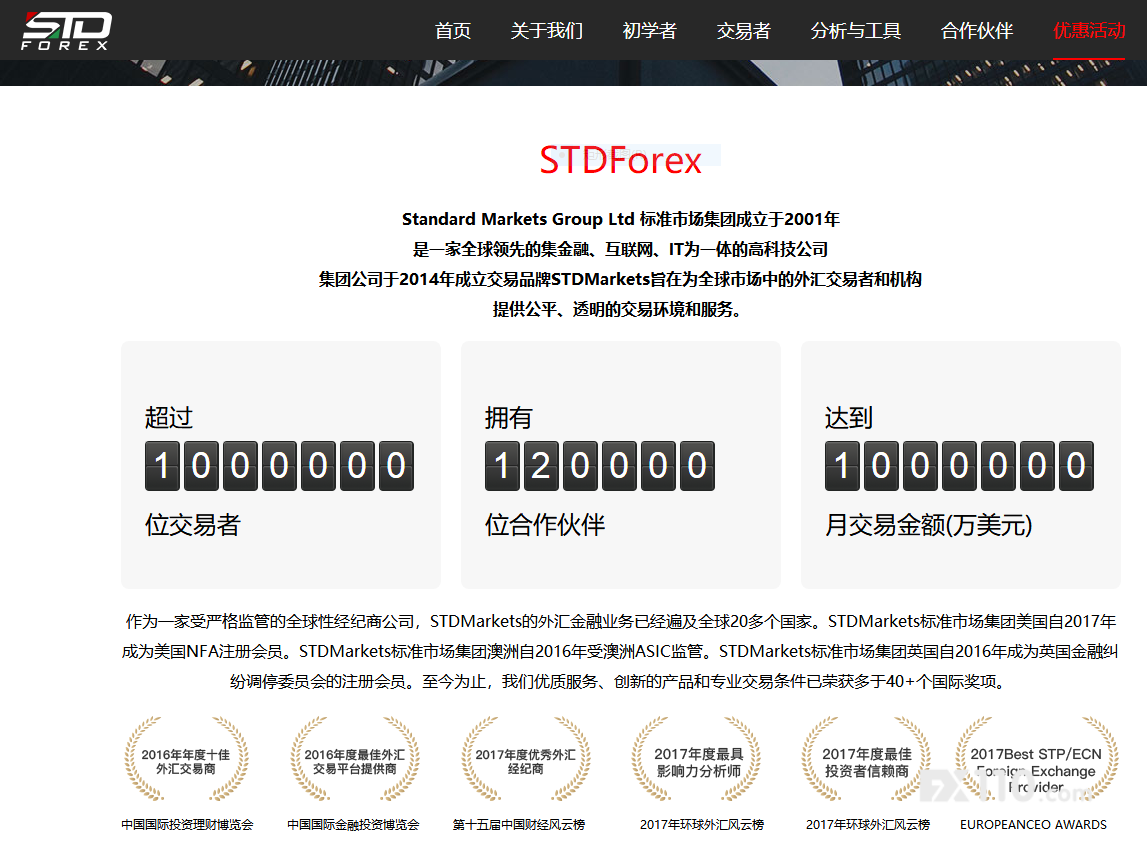Viewport: 1147px width, 856px height.
Task: Open the 分析与工具 menu item
Action: (855, 31)
